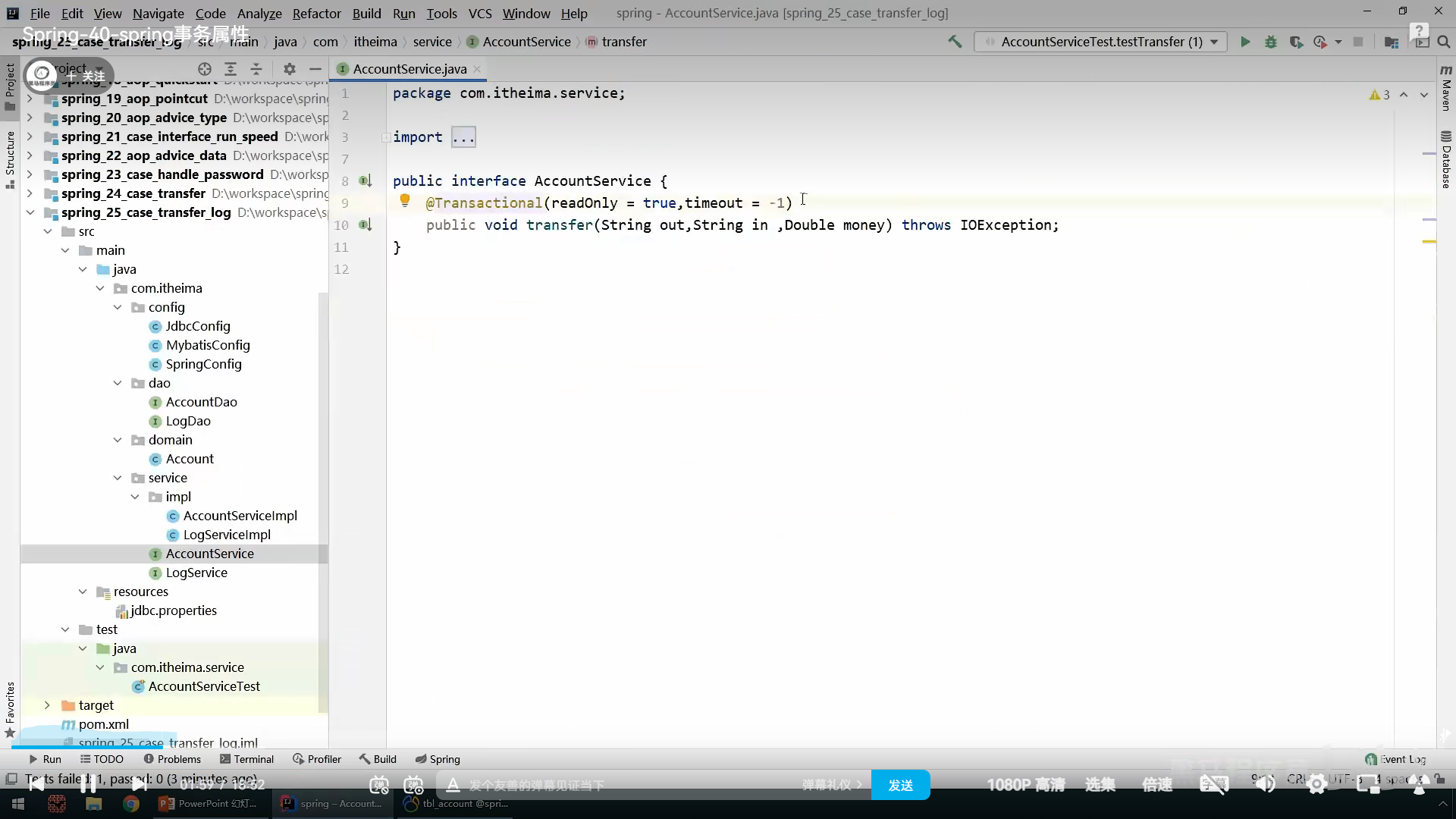This screenshot has height=819, width=1456.
Task: Expand the target folder in project tree
Action: point(47,705)
